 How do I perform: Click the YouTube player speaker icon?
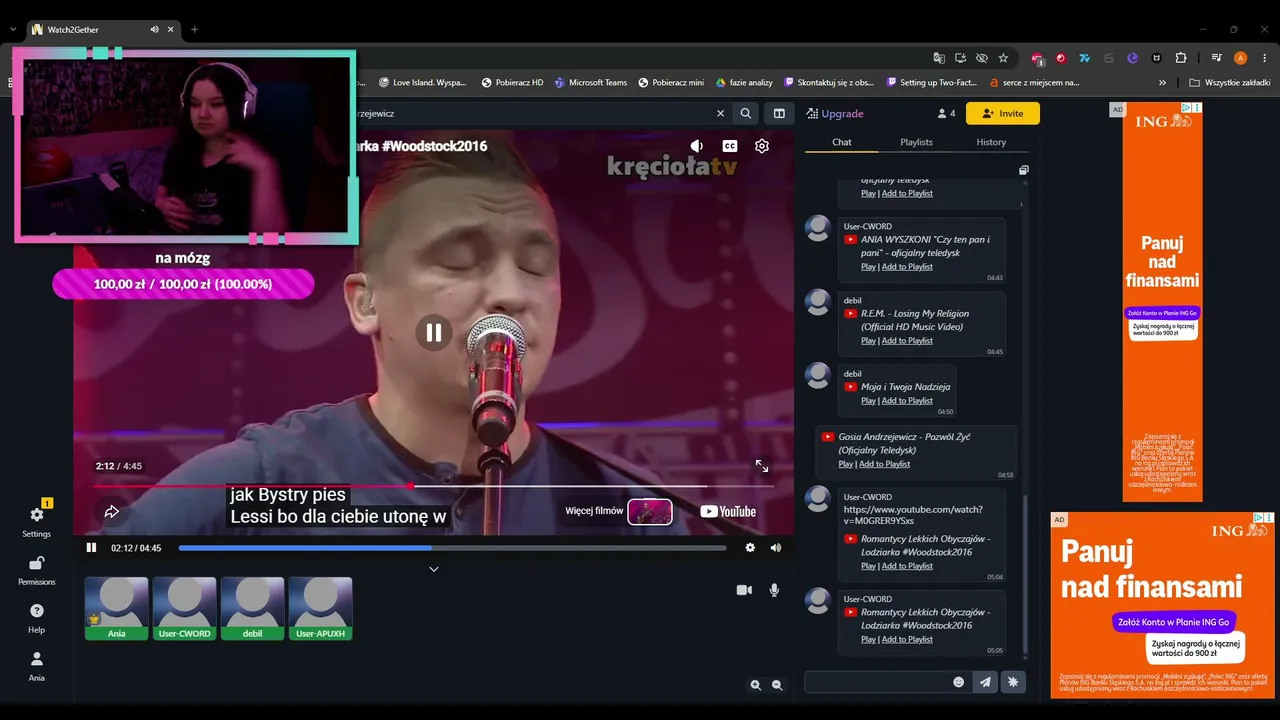[x=697, y=146]
